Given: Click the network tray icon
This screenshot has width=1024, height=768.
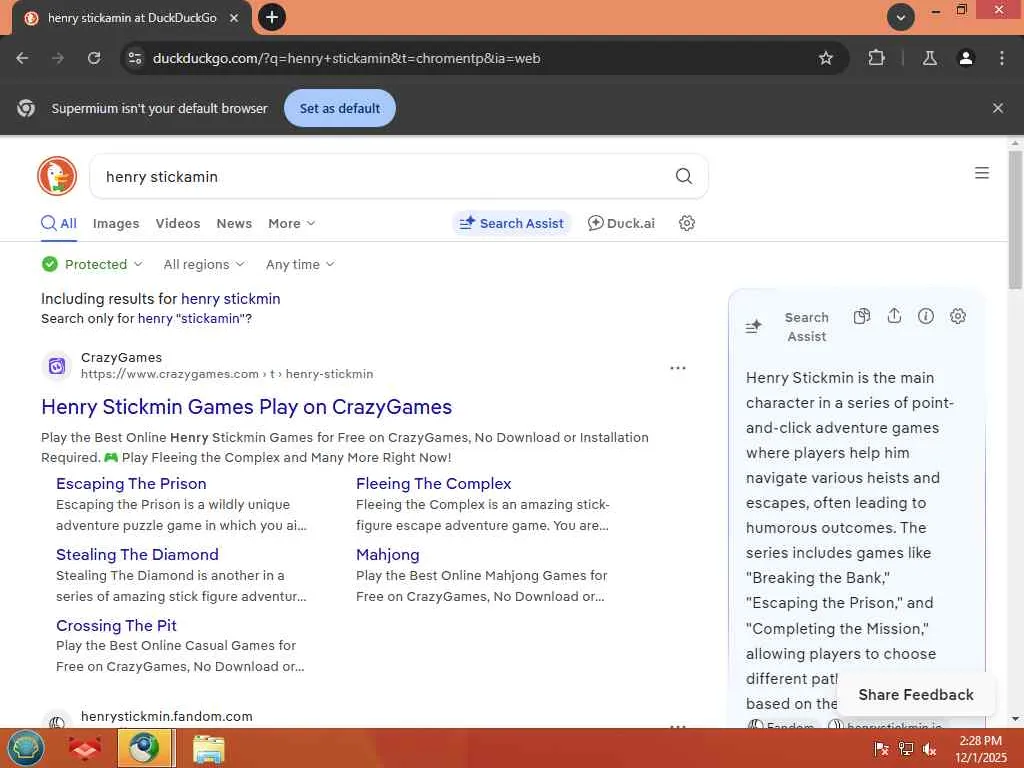Looking at the screenshot, I should [906, 749].
